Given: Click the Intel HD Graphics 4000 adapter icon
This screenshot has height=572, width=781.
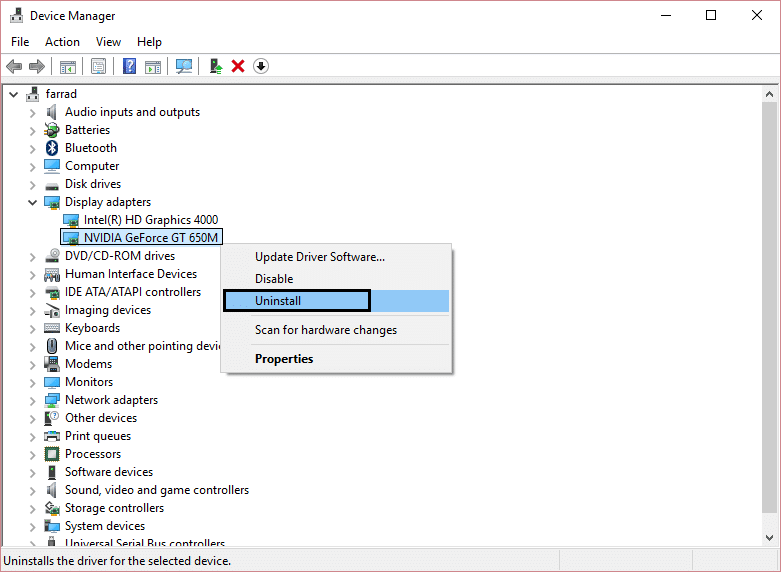Looking at the screenshot, I should (71, 220).
